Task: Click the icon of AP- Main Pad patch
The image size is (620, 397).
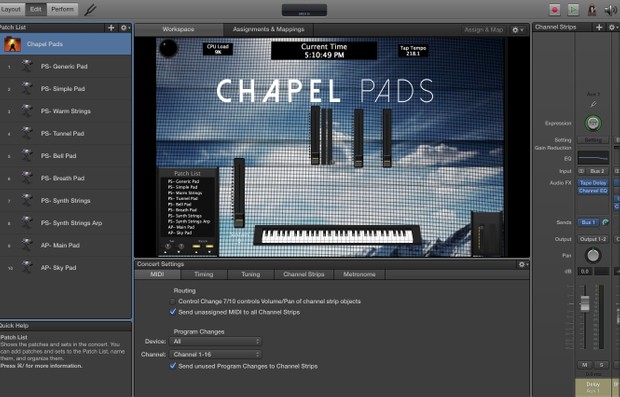Action: (27, 245)
